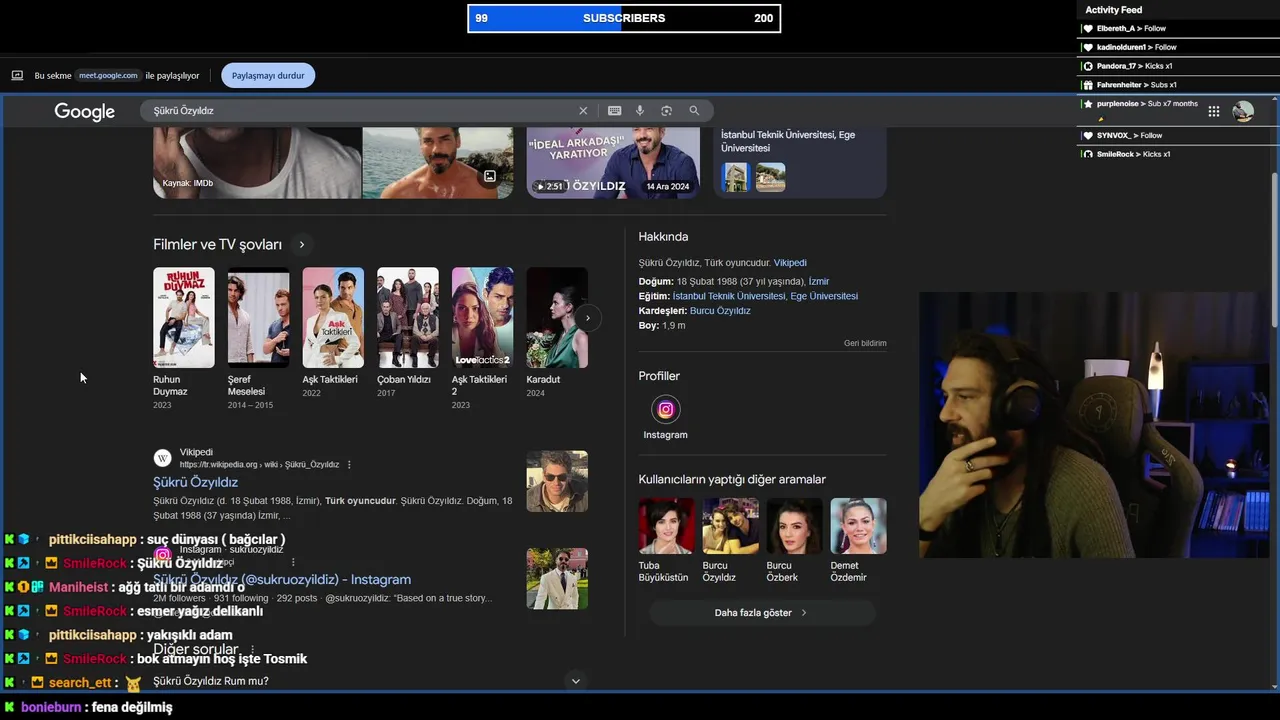This screenshot has width=1280, height=720.
Task: Click the screen-share tab icon
Action: (x=17, y=75)
